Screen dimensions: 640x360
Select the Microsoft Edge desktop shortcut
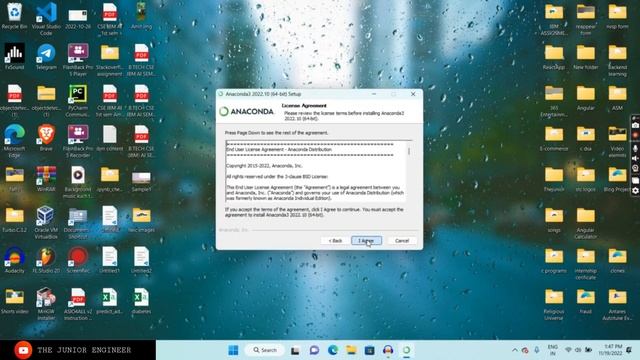click(x=14, y=141)
